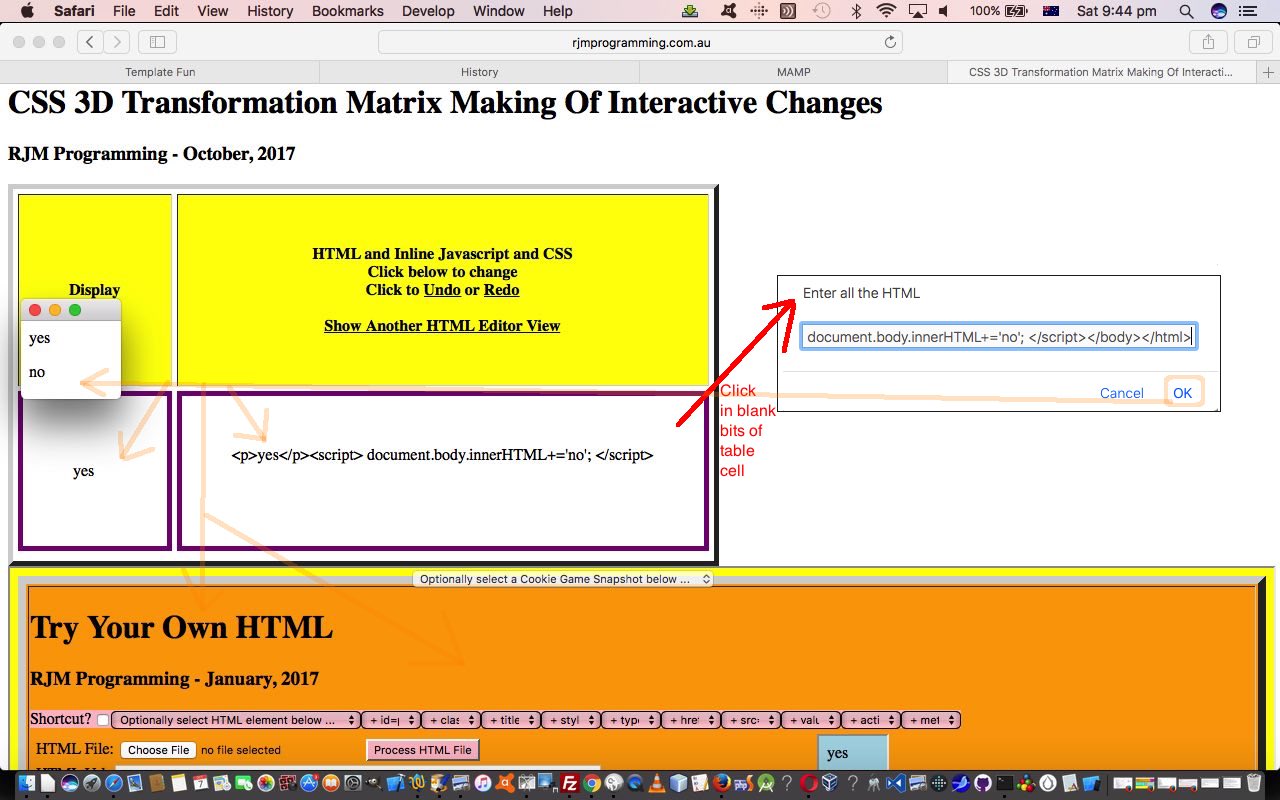Open the Bookmarks menu
This screenshot has height=800, width=1280.
(x=348, y=11)
